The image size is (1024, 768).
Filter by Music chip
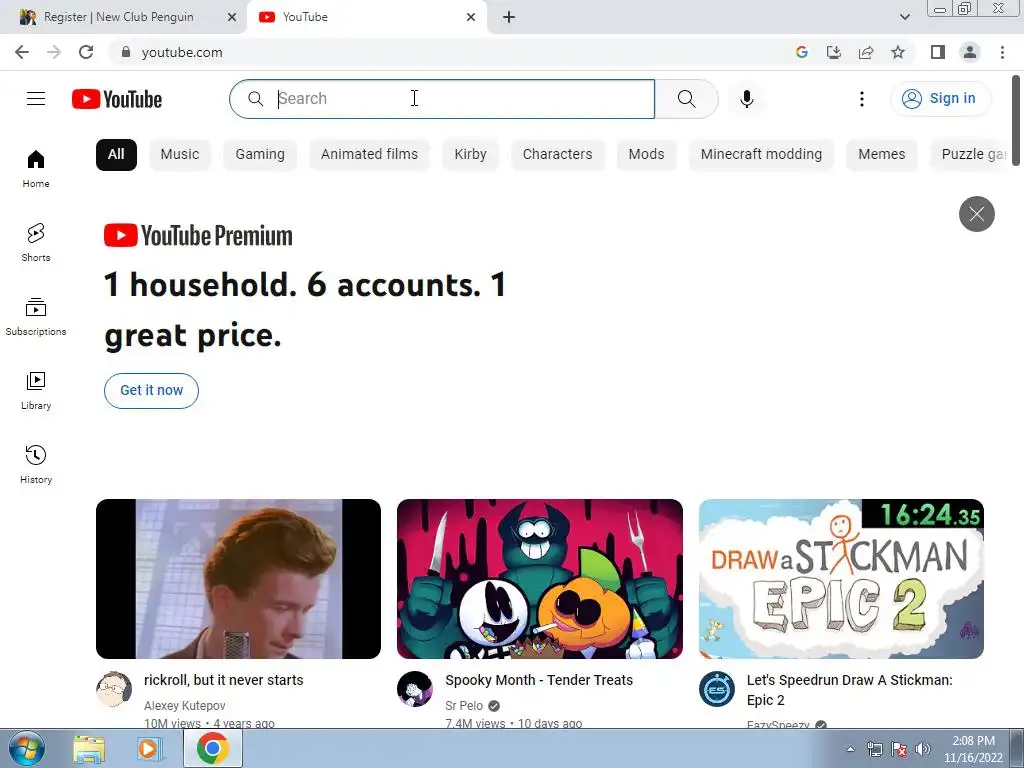[x=180, y=155]
